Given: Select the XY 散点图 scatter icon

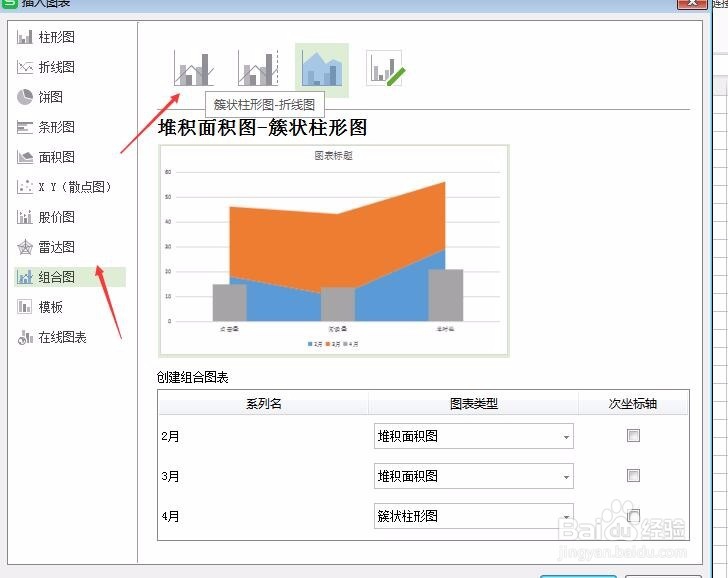Looking at the screenshot, I should pyautogui.click(x=25, y=187).
